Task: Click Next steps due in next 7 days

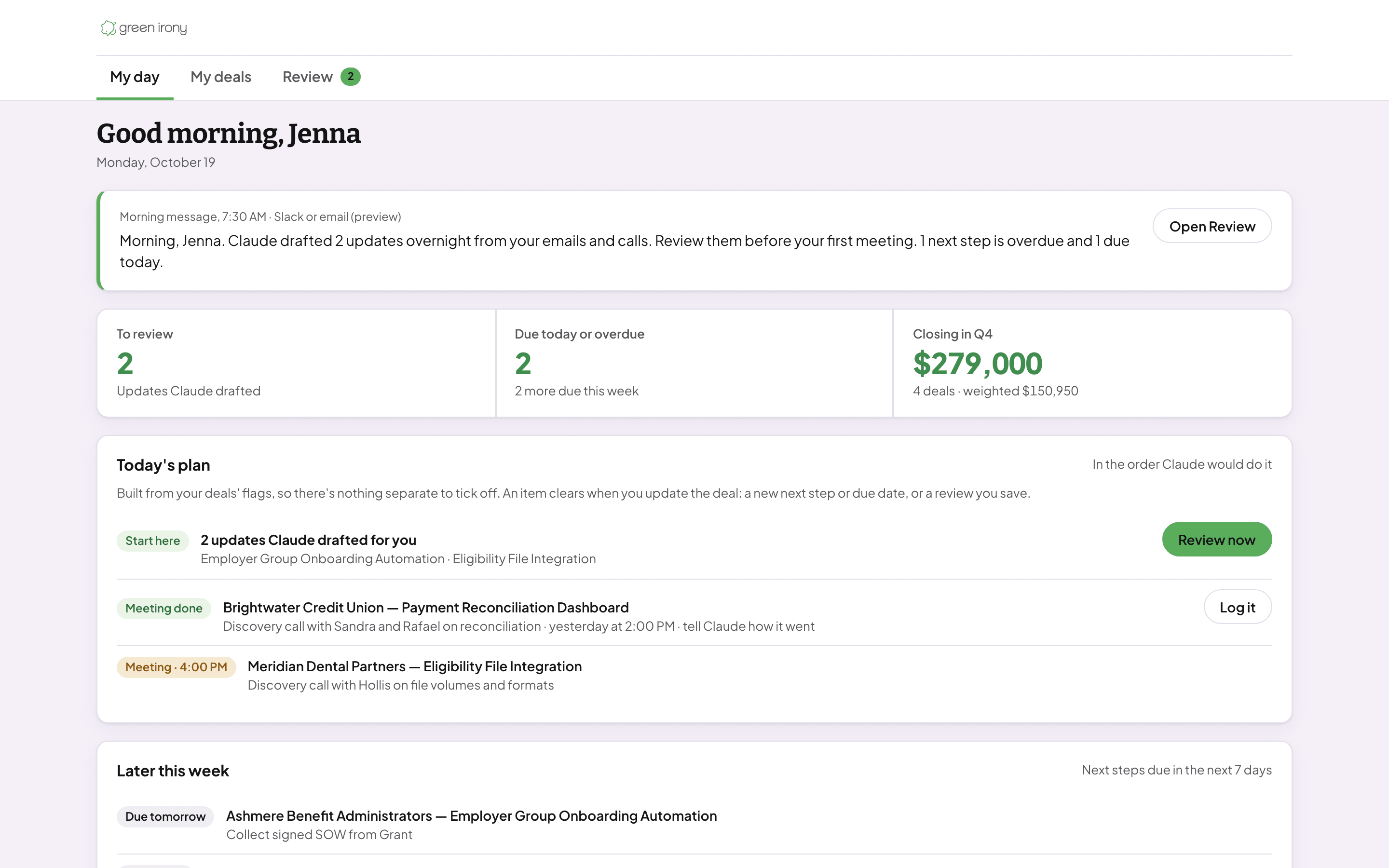Action: pyautogui.click(x=1177, y=770)
